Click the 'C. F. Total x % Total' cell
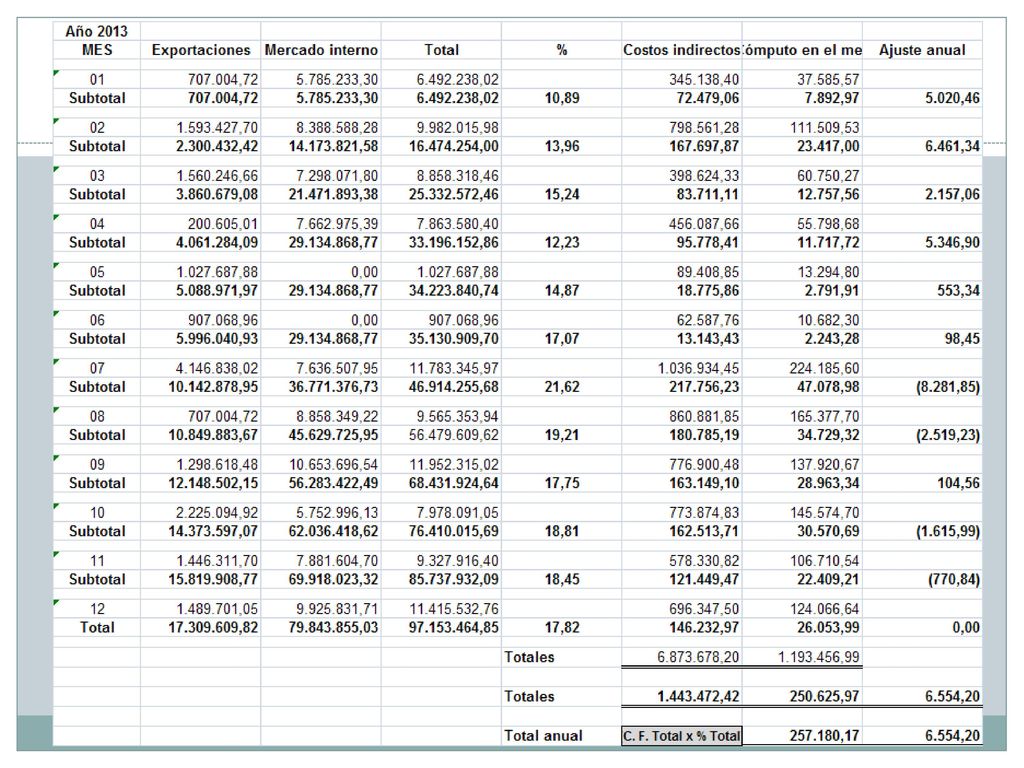 click(682, 736)
